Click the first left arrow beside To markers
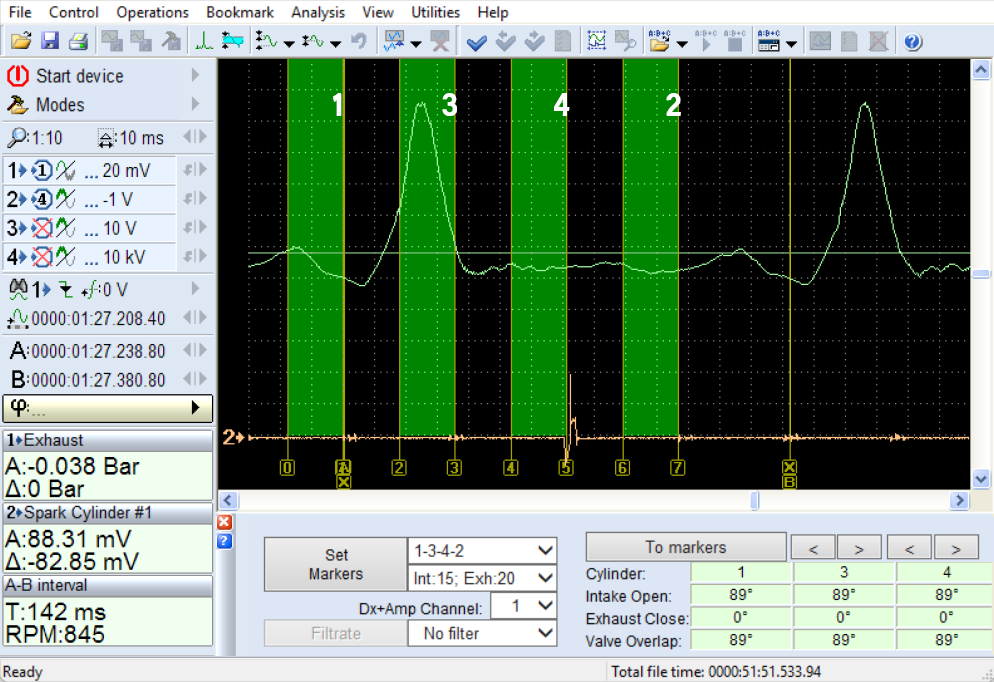The image size is (994, 682). (813, 549)
